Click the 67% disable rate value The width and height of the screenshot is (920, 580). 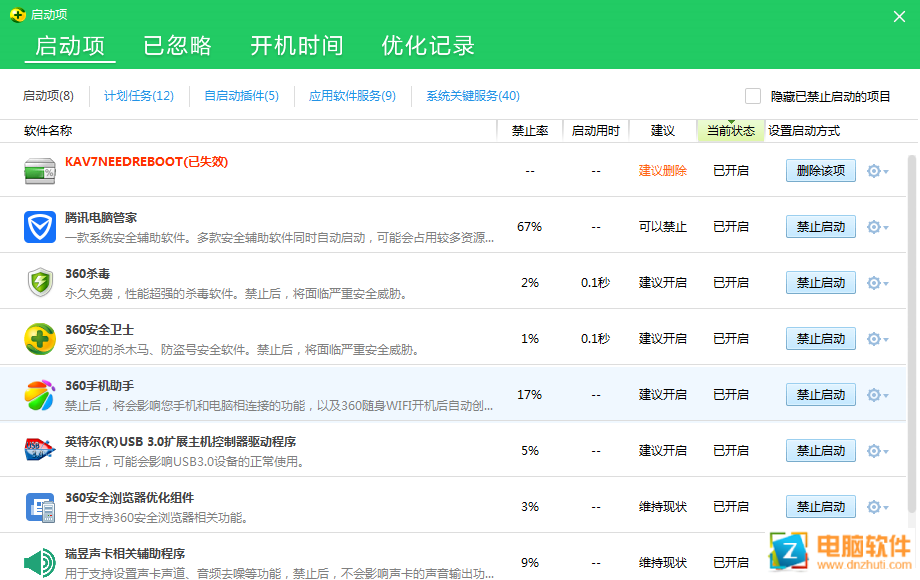(529, 227)
